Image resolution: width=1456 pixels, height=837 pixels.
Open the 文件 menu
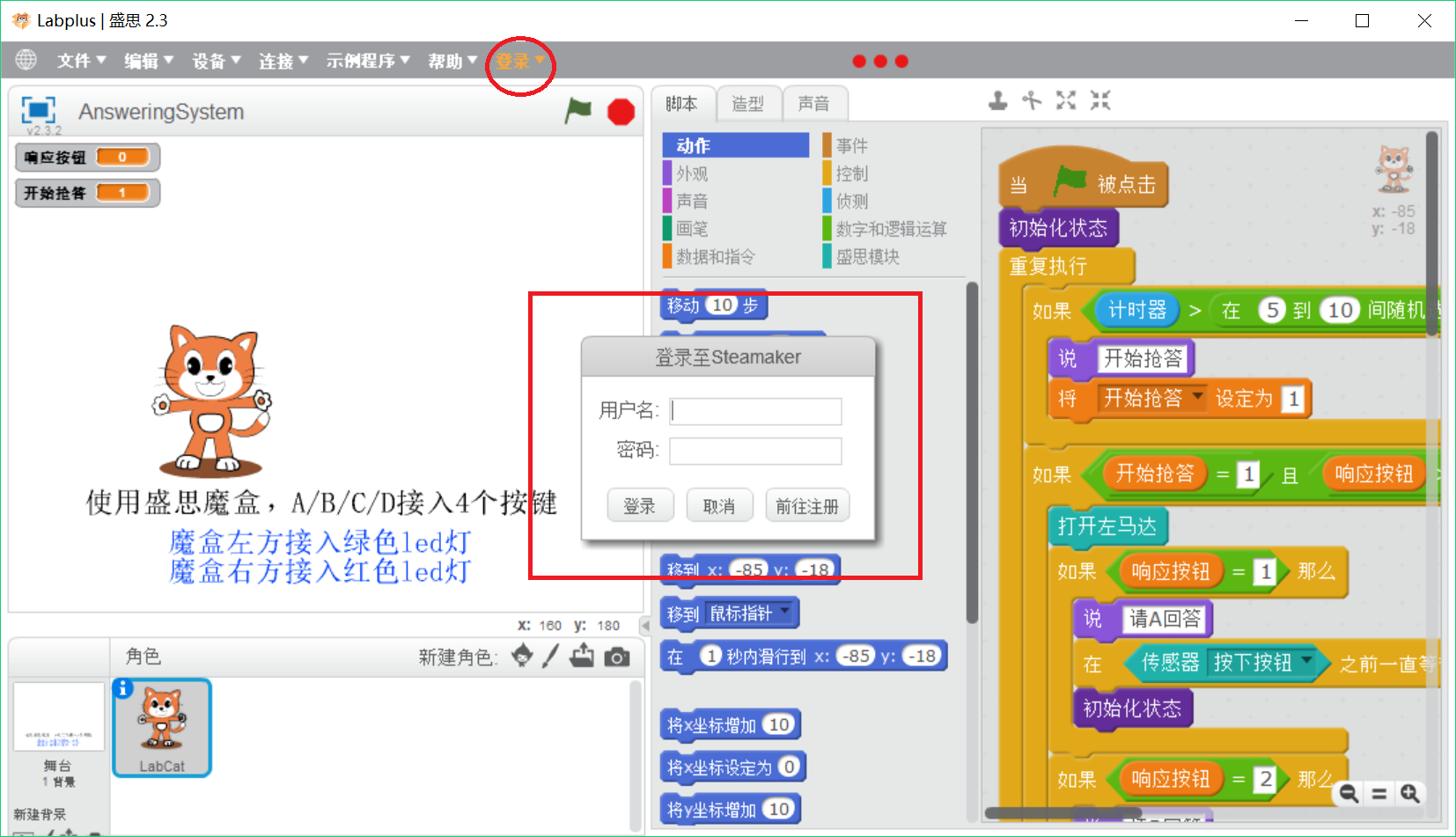81,61
